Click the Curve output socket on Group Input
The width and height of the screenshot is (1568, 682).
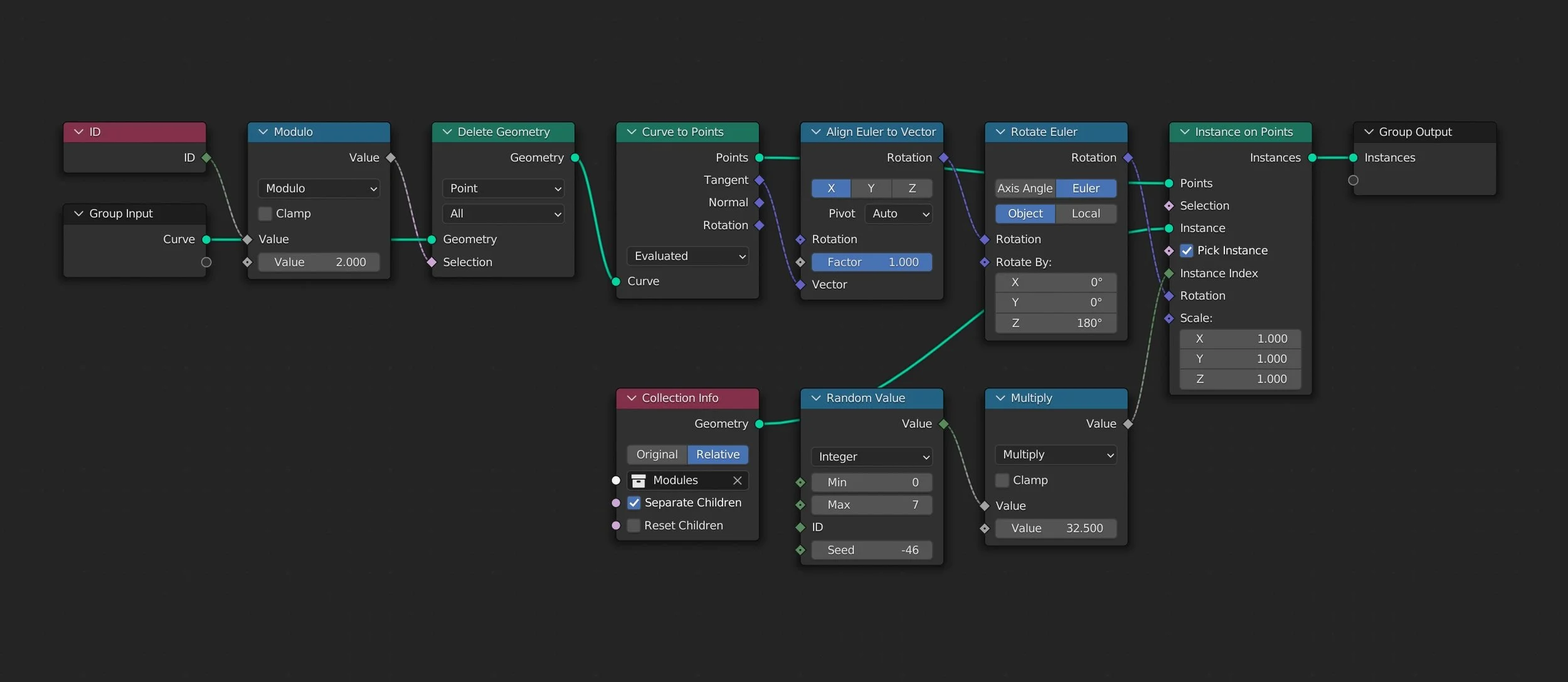click(x=206, y=240)
